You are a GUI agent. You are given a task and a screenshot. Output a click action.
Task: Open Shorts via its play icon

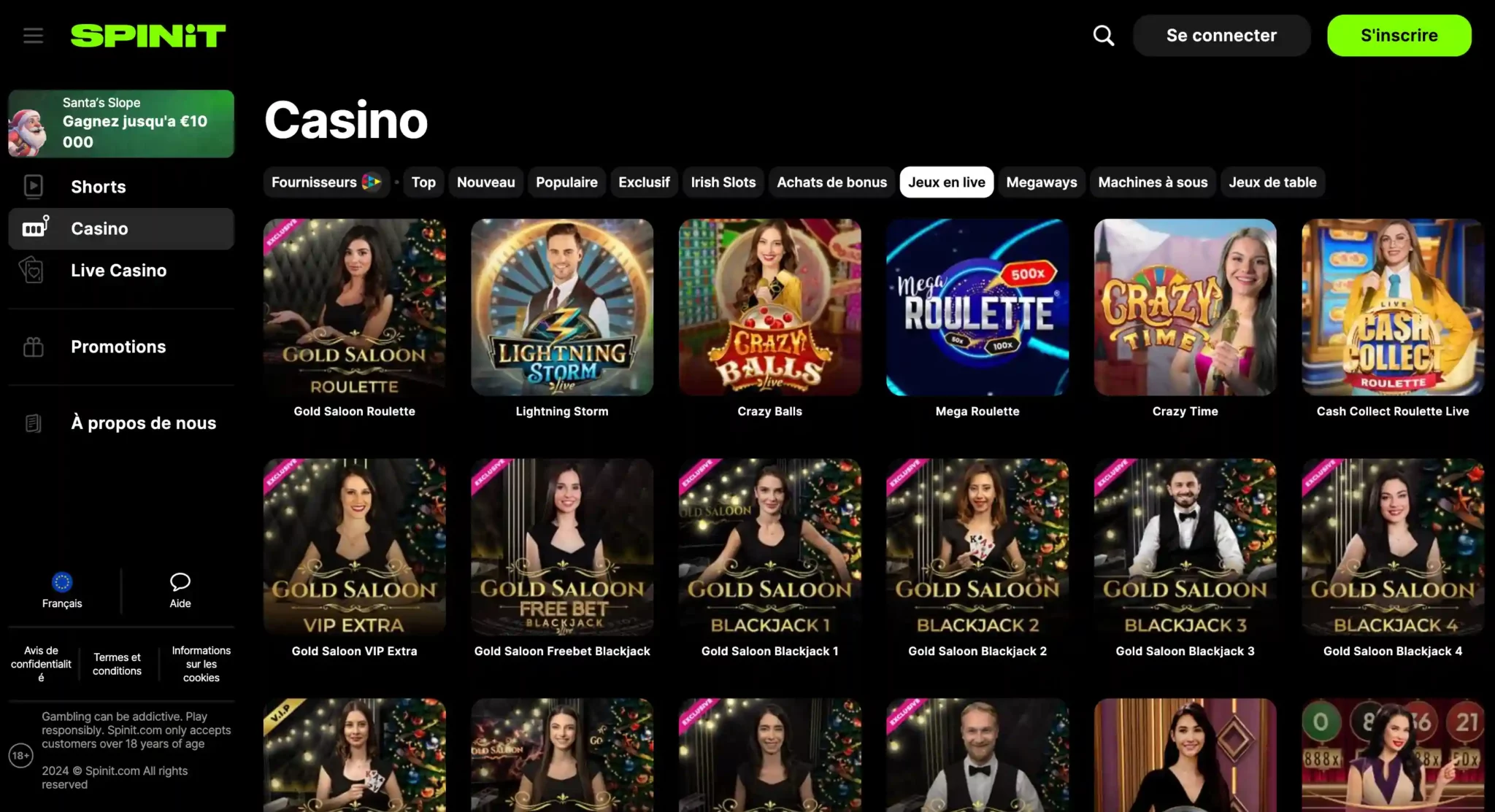coord(34,187)
